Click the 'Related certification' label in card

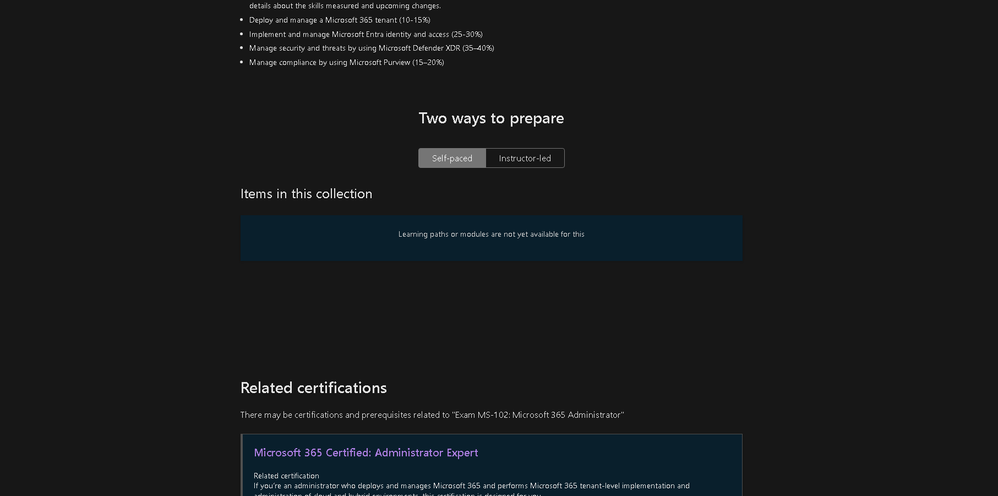(x=286, y=476)
